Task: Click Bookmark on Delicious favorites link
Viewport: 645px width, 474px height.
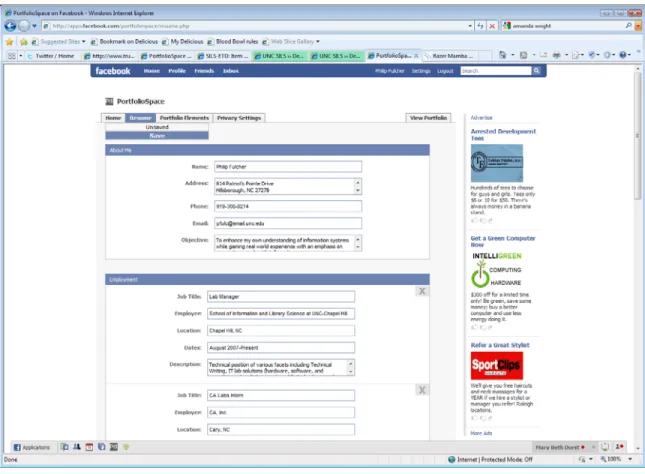Action: [124, 42]
